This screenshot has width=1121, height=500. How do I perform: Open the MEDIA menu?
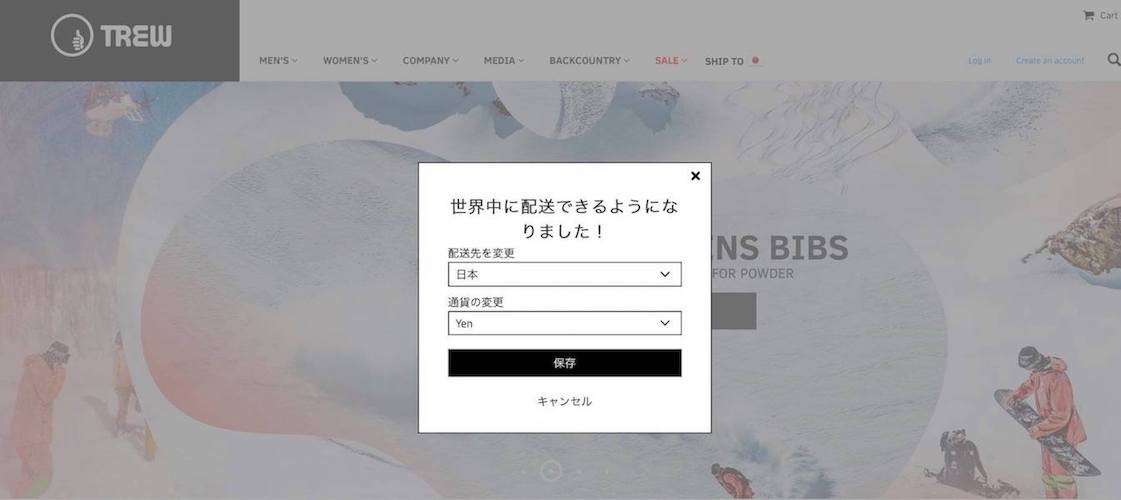coord(503,61)
